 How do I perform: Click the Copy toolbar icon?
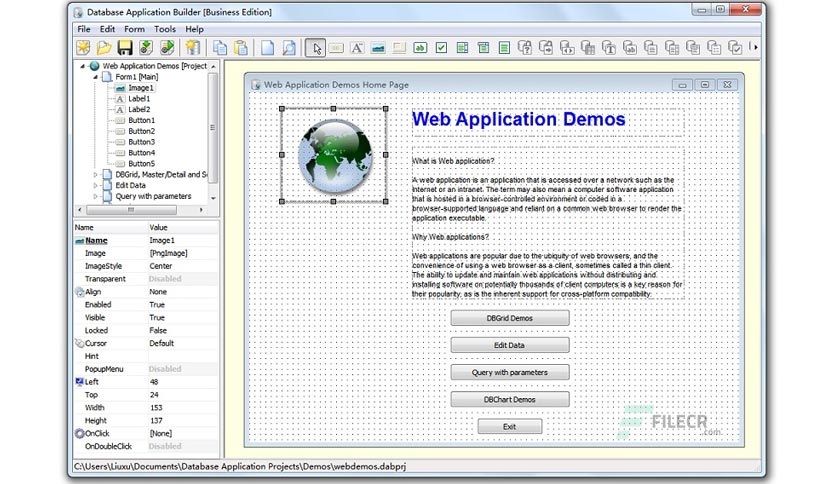point(220,48)
